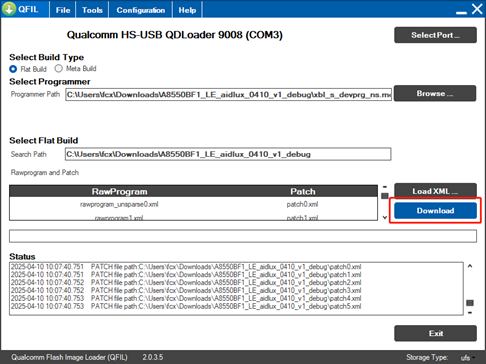Click the Programmer Path input field
Screen dimensions: 486x364
pyautogui.click(x=228, y=95)
